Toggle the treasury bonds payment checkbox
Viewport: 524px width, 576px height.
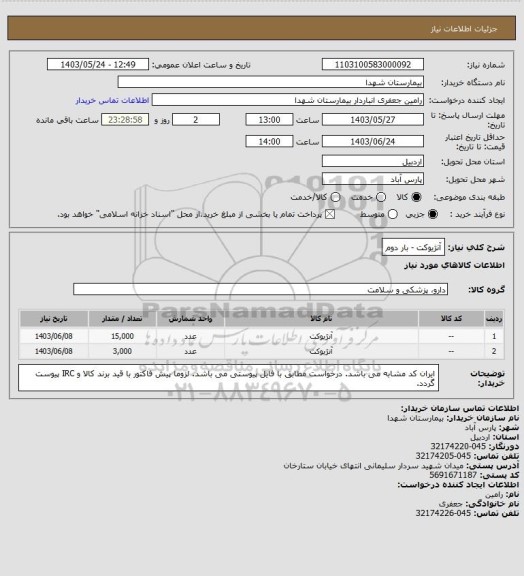click(330, 214)
